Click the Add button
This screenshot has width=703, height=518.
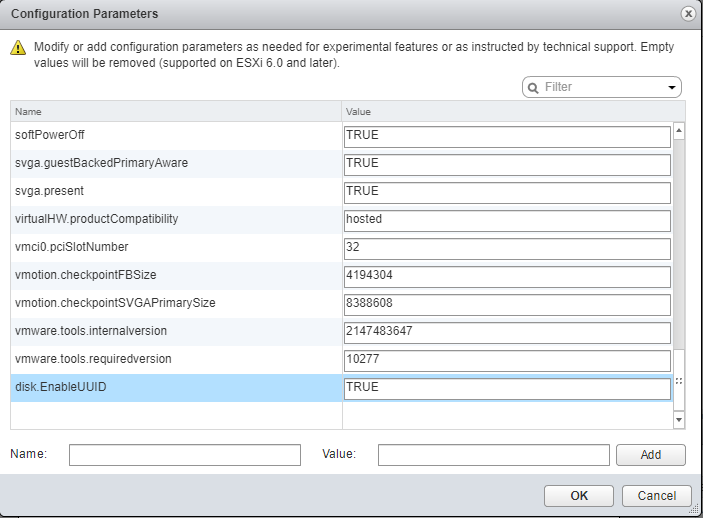(x=651, y=455)
